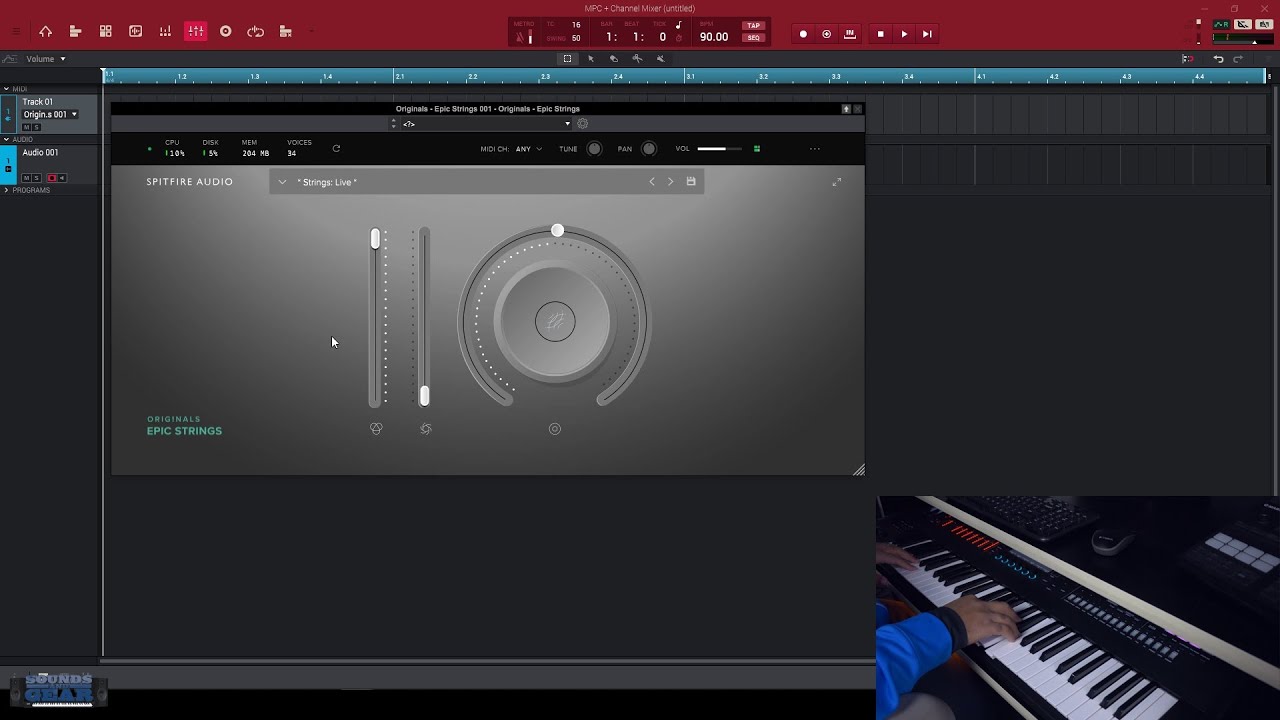Open the Pad Mixer icon
This screenshot has height=720, width=1280.
pos(165,32)
